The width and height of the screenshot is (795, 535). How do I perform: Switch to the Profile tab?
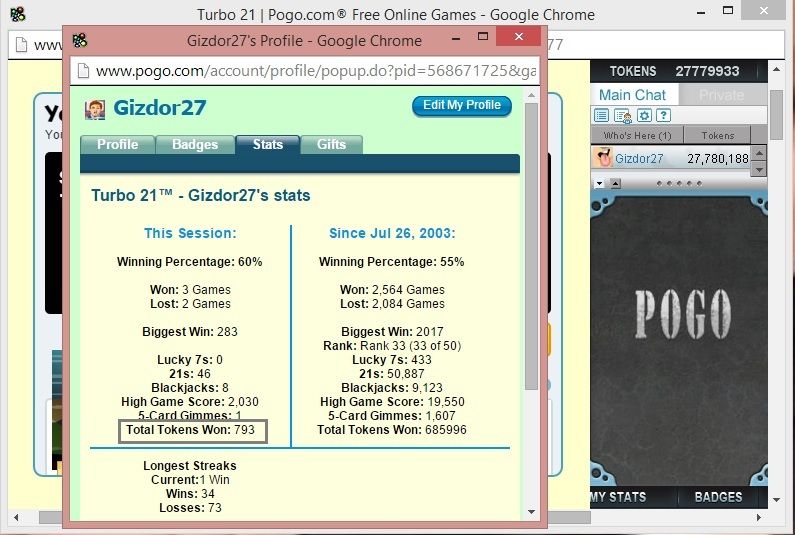pyautogui.click(x=117, y=145)
